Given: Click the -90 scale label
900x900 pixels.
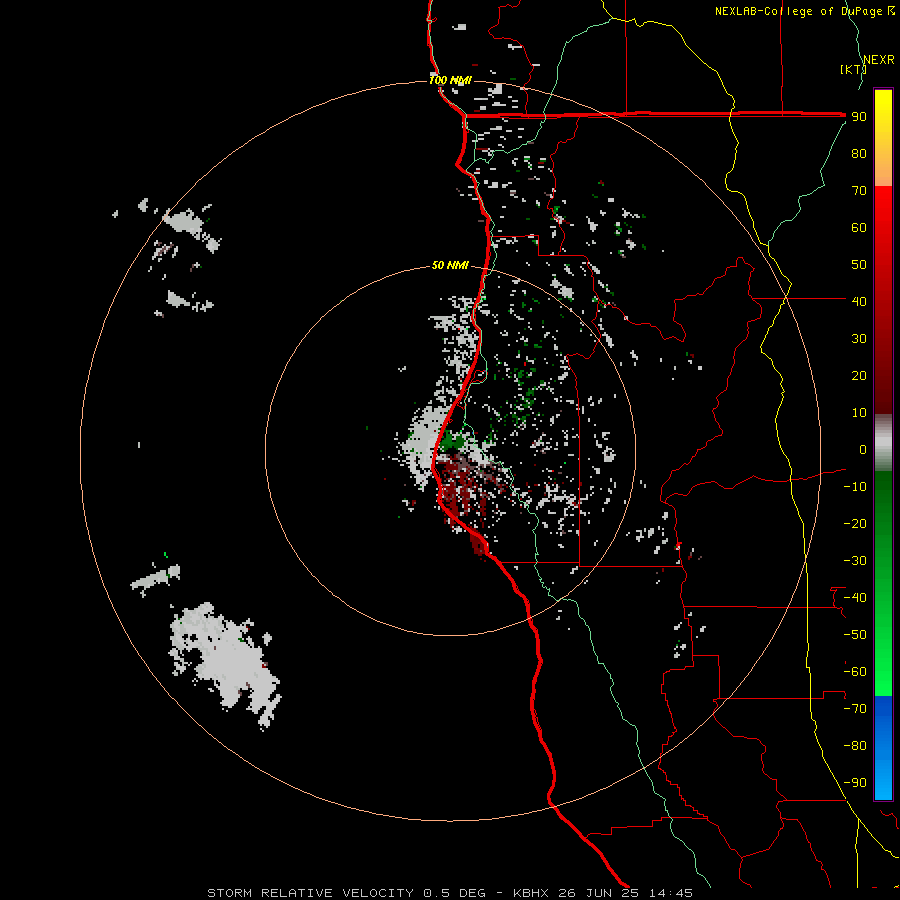Looking at the screenshot, I should point(855,783).
